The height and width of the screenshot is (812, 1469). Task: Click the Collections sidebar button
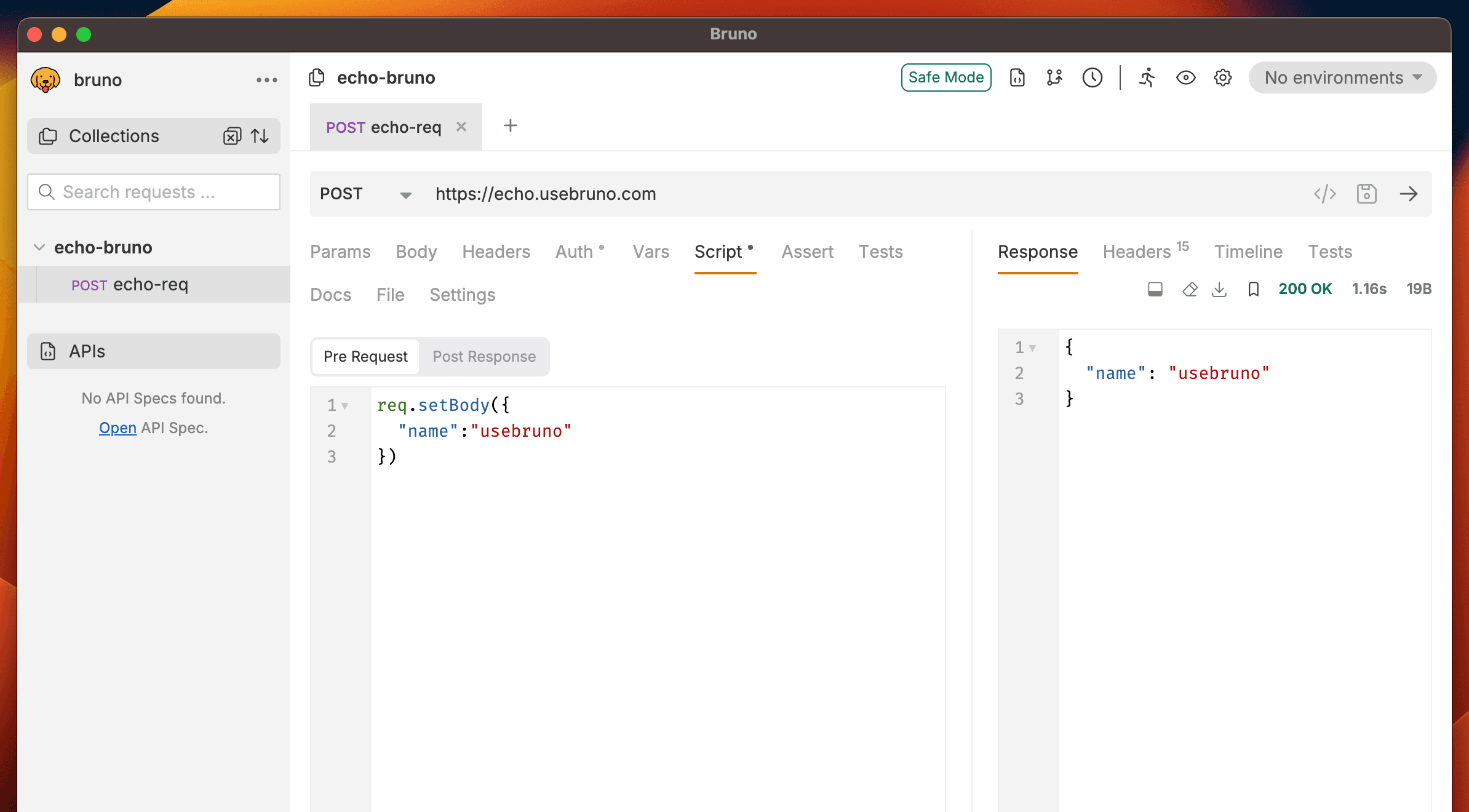click(x=114, y=136)
